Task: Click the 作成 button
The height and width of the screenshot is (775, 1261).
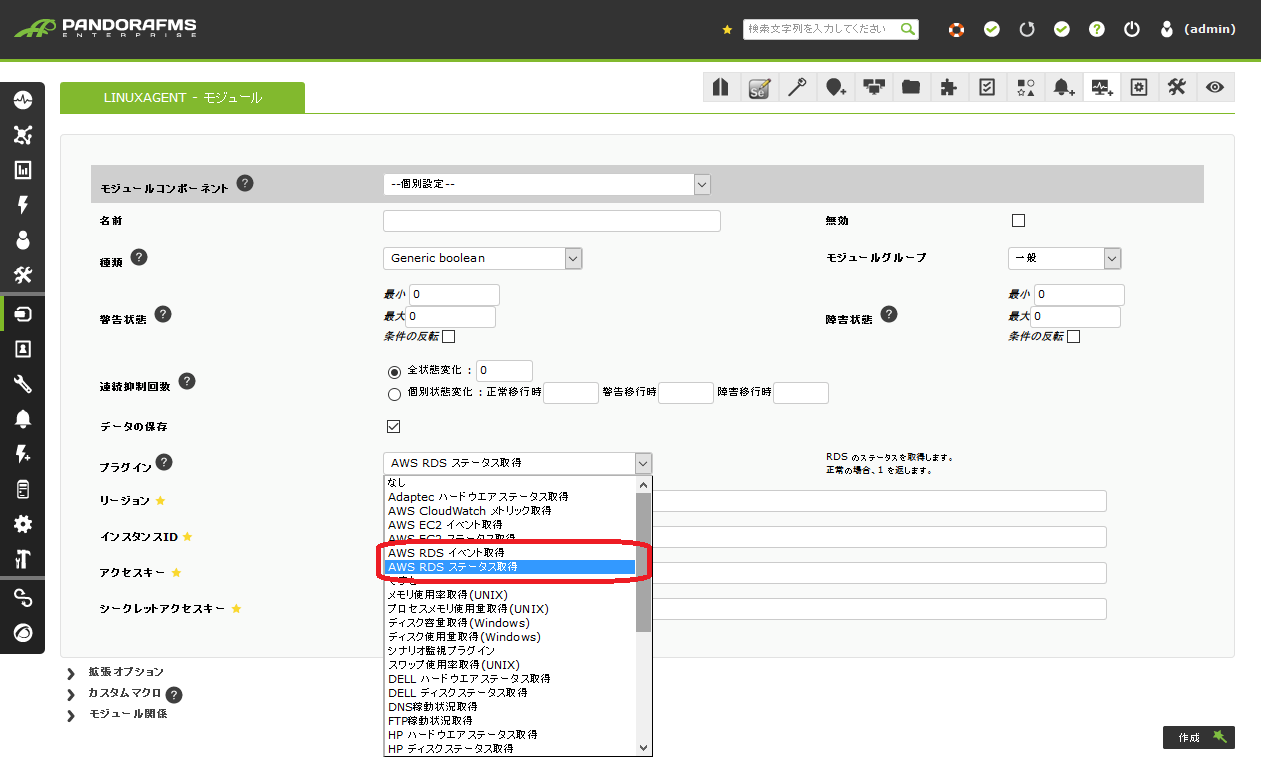Action: (1199, 737)
